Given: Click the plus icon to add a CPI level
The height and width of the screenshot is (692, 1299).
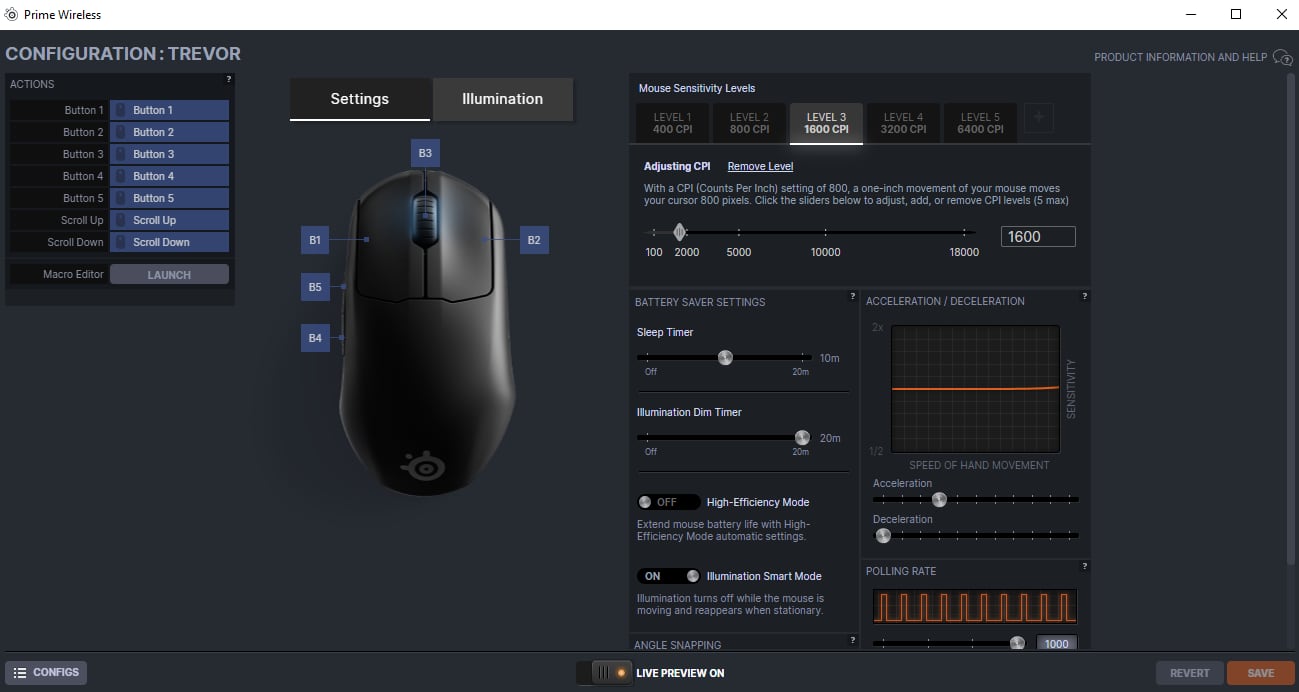Looking at the screenshot, I should point(1038,117).
